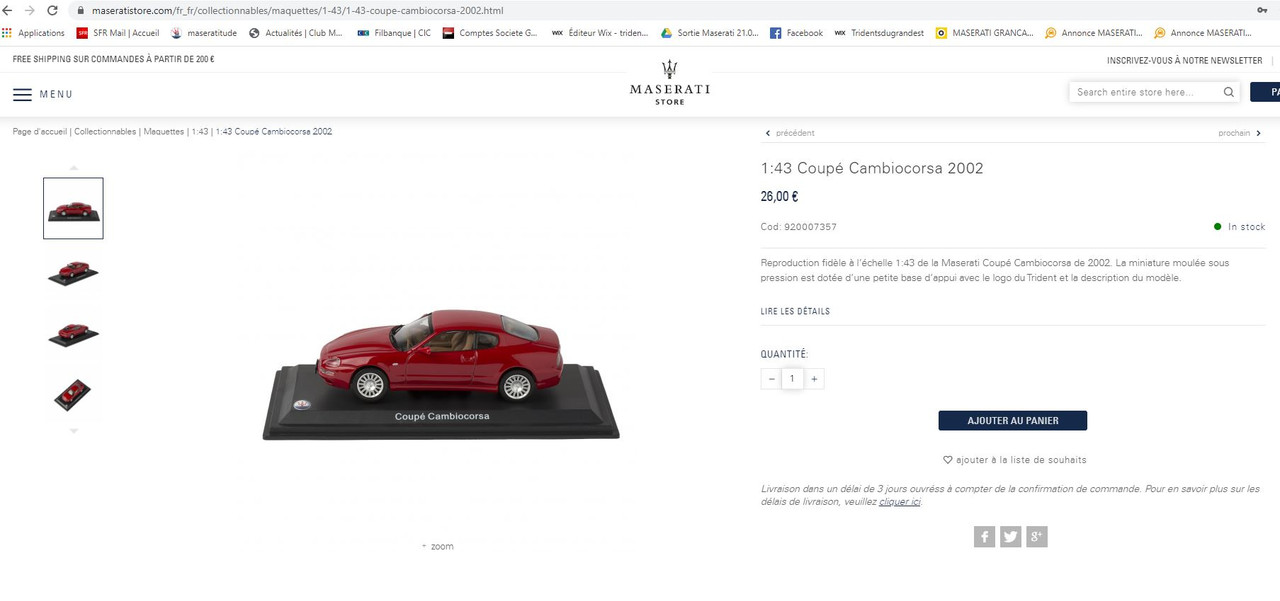Click Inscrivez-vous à notre newsletter
The height and width of the screenshot is (601, 1280).
coord(1184,60)
